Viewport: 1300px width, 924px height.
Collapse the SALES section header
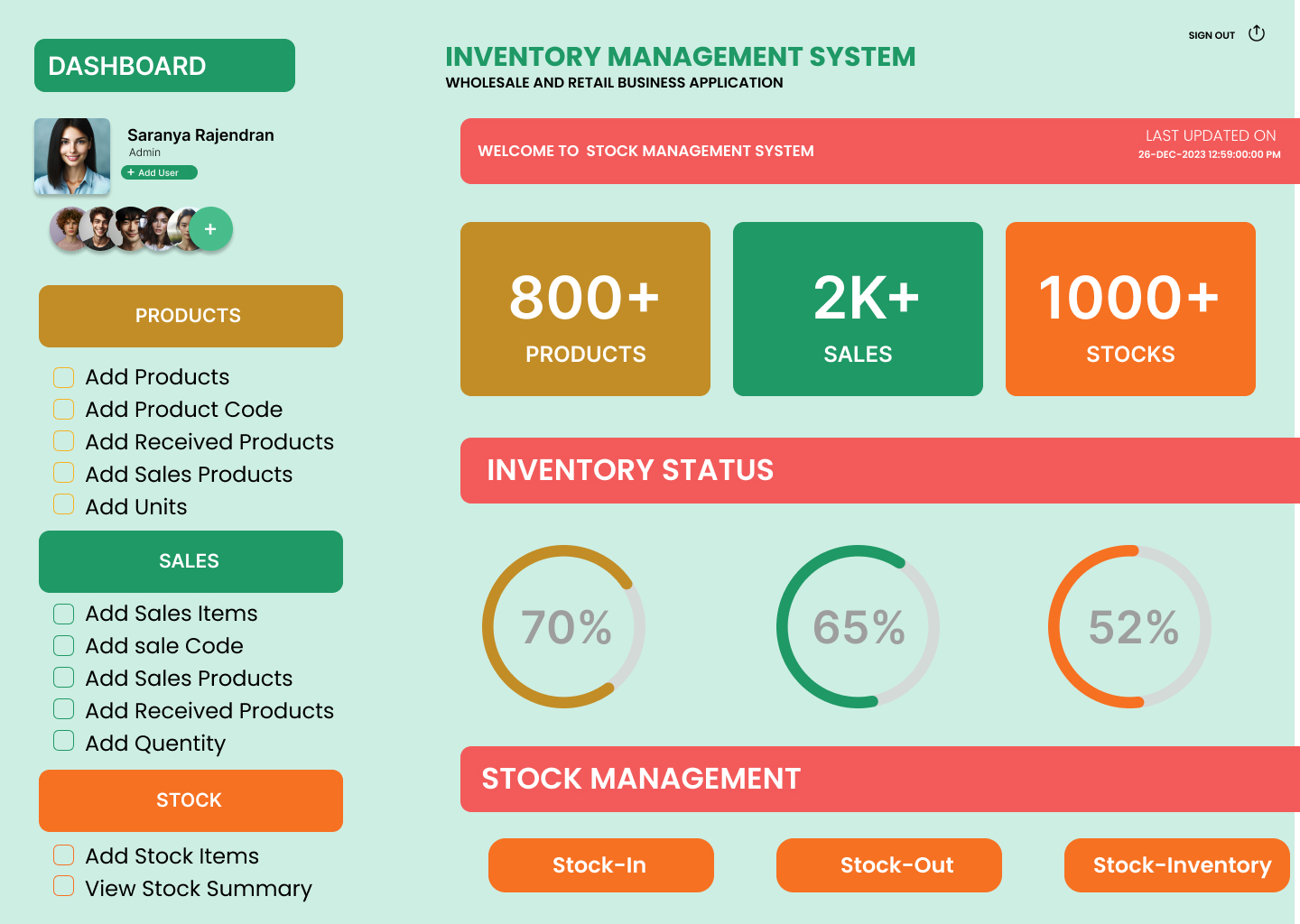(x=190, y=561)
